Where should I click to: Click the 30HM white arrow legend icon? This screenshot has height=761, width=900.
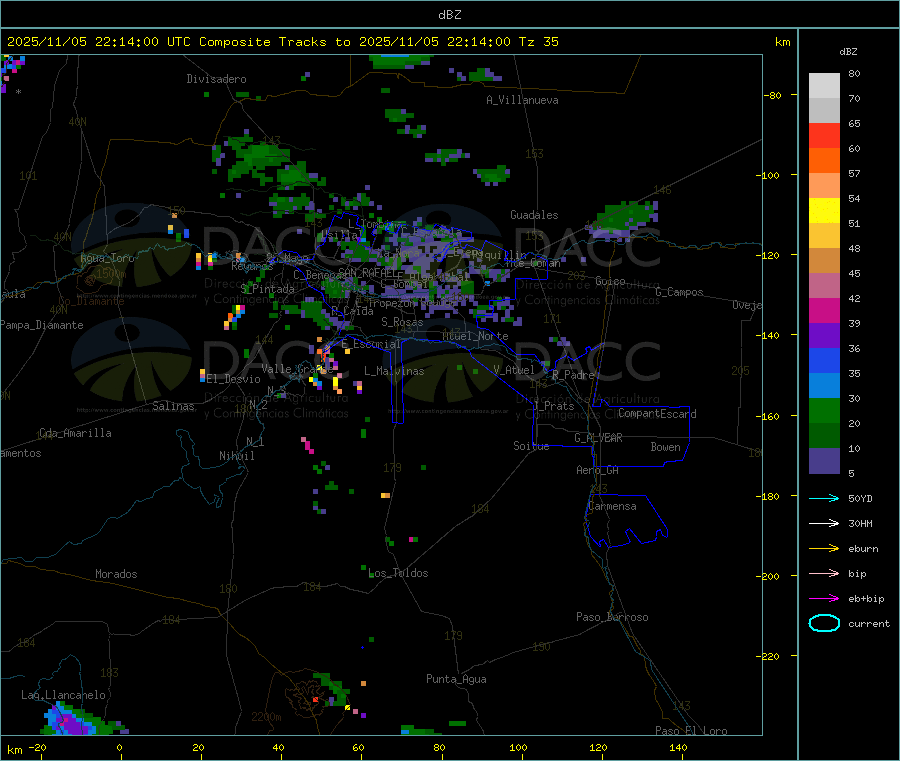tap(824, 523)
